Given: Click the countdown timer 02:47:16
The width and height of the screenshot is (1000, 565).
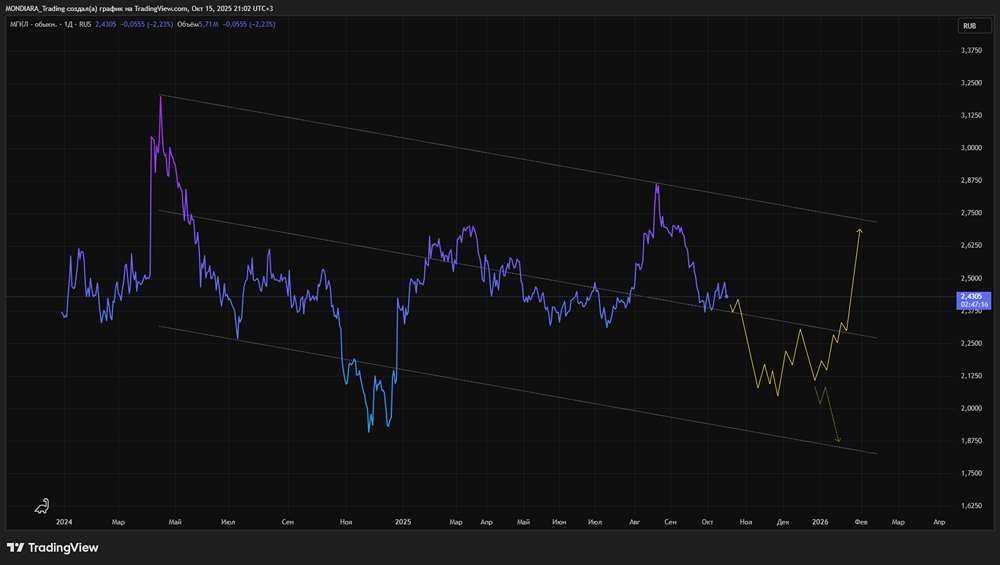Looking at the screenshot, I should point(974,305).
